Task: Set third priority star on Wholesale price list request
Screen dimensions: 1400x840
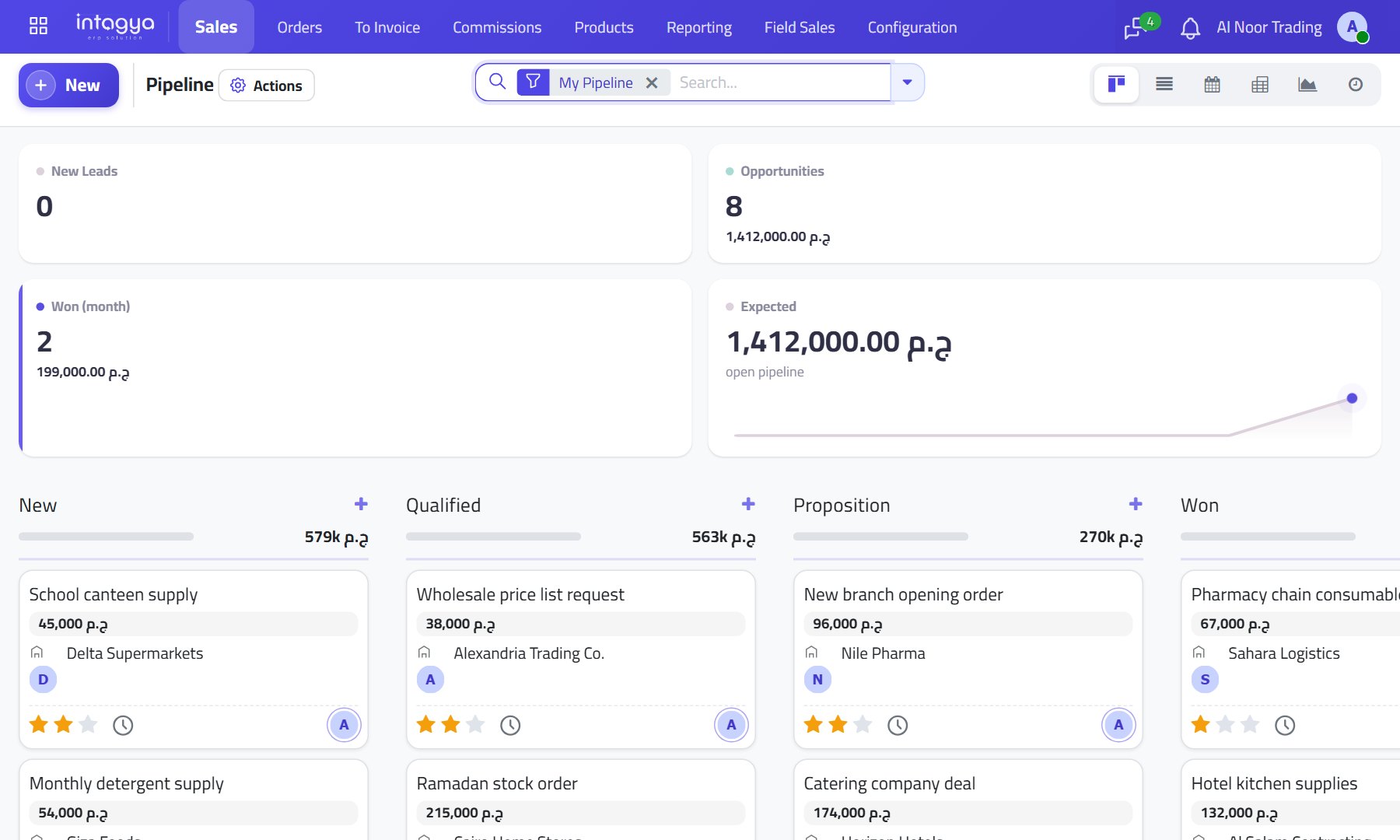Action: [475, 725]
